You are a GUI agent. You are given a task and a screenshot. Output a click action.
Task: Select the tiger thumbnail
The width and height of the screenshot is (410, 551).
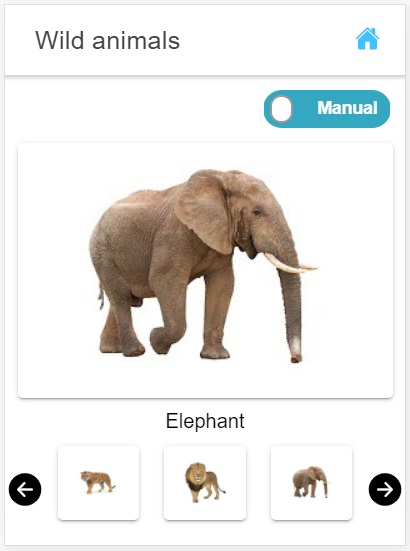click(x=98, y=483)
